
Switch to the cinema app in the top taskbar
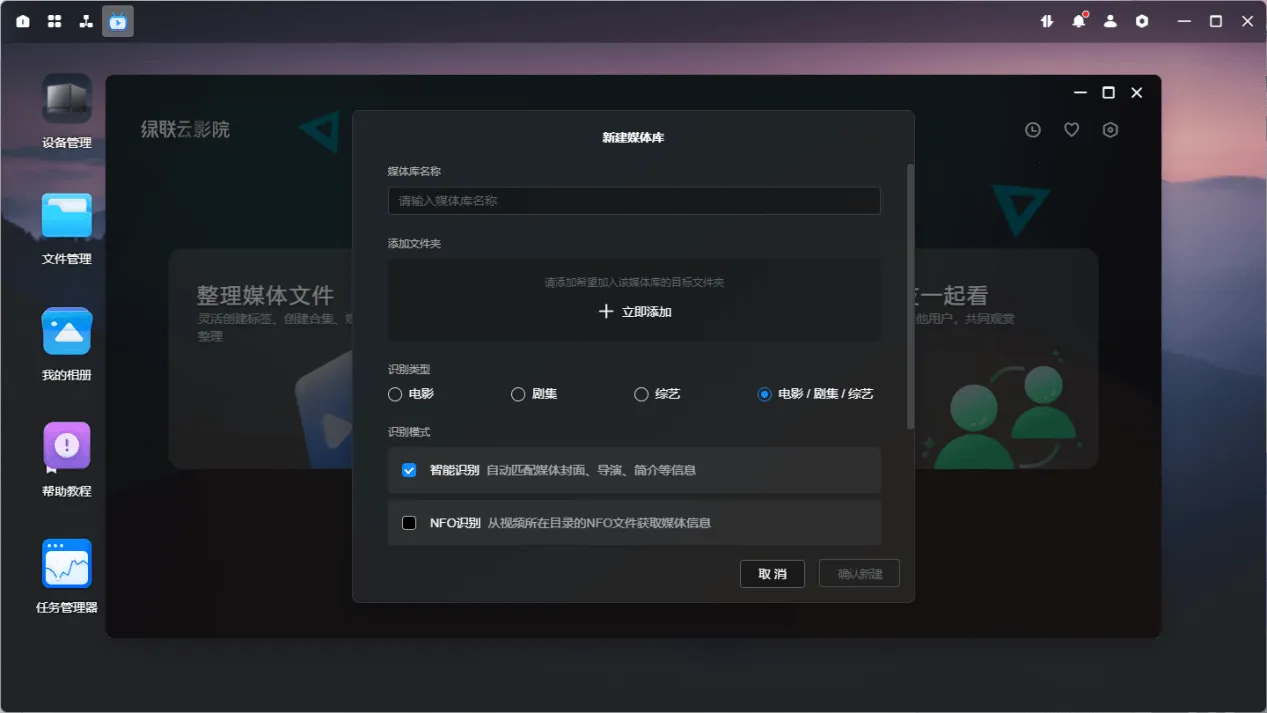coord(118,21)
